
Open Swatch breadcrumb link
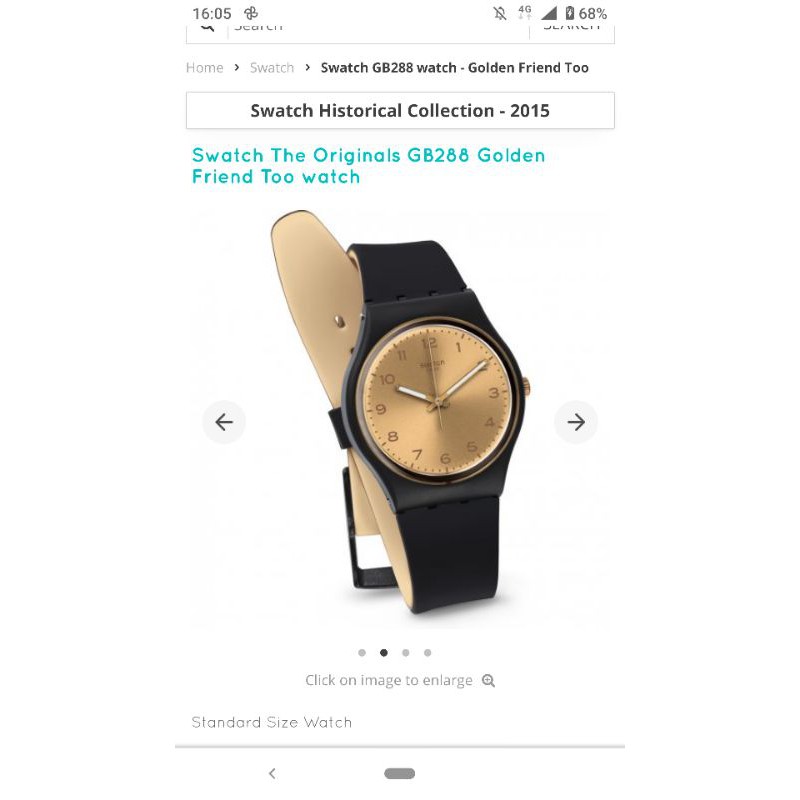pyautogui.click(x=272, y=68)
